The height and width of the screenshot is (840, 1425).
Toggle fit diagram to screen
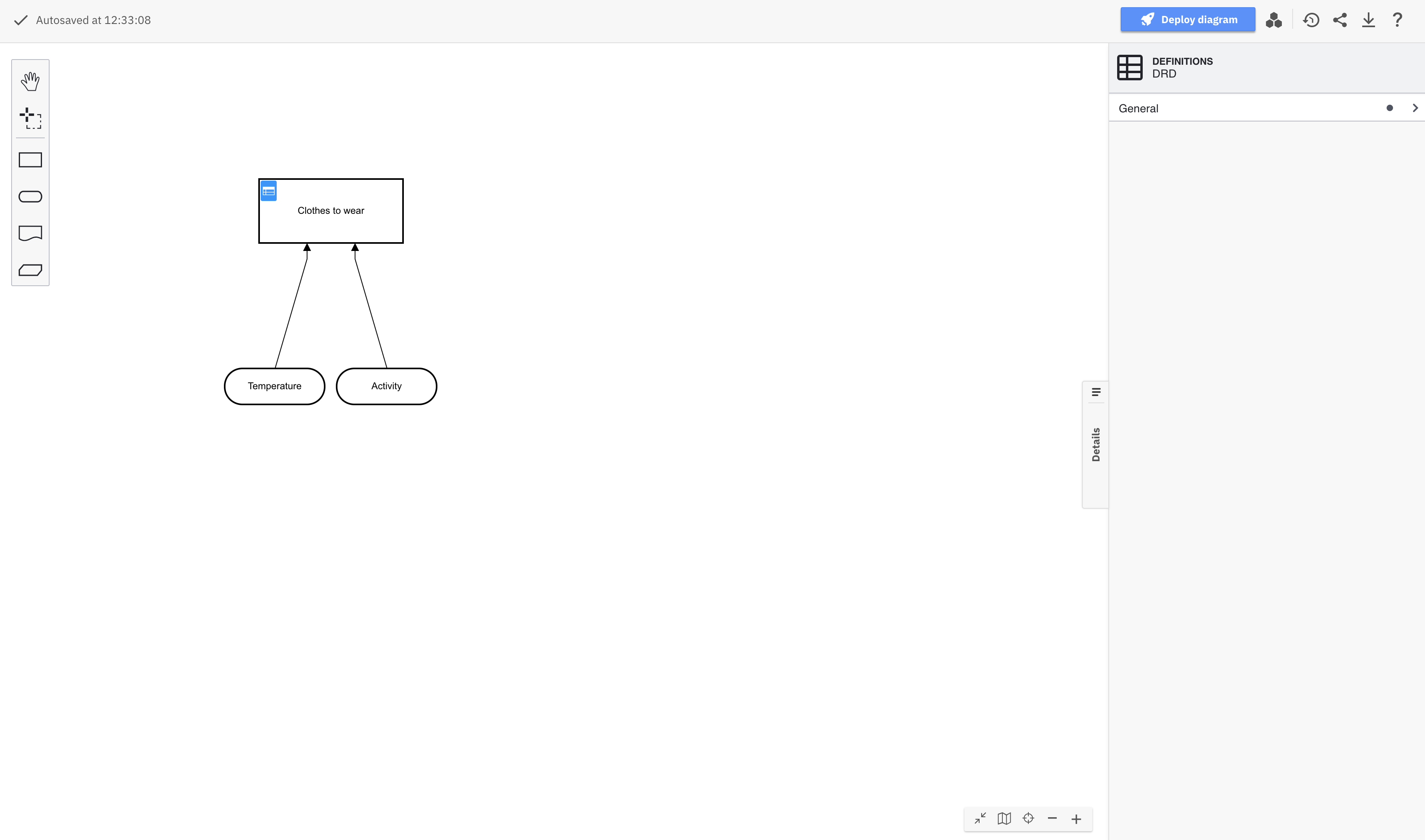[x=980, y=818]
